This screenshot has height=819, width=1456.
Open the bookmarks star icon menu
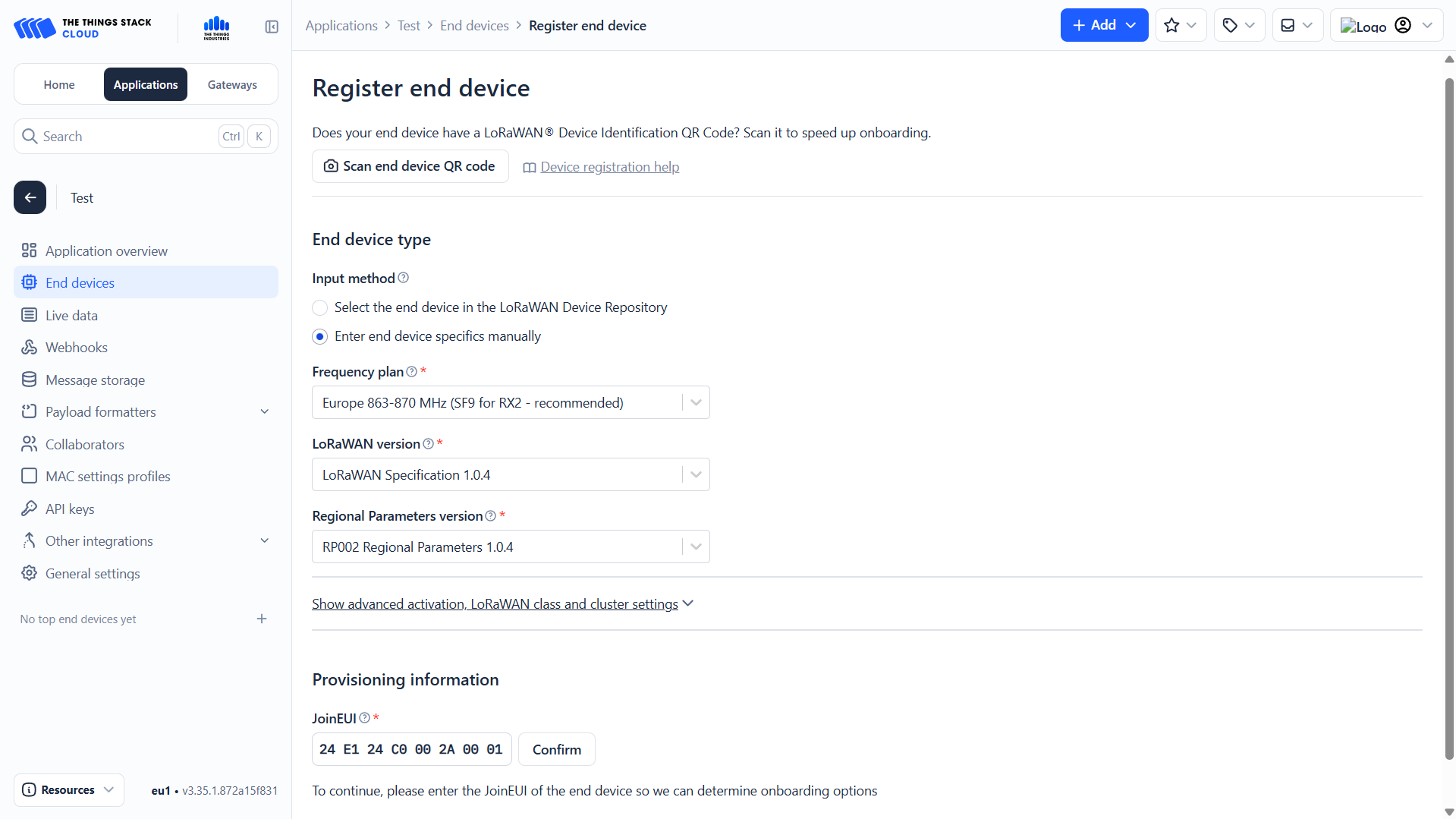[x=1180, y=26]
